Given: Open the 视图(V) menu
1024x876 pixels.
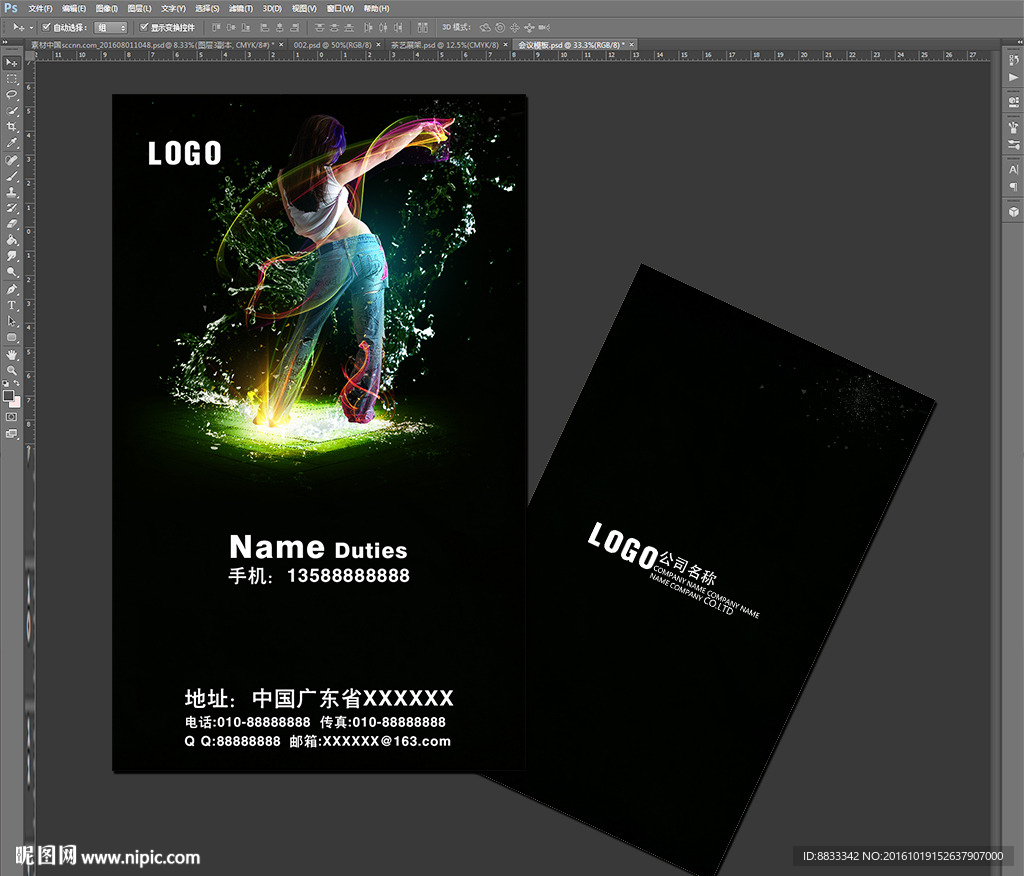Looking at the screenshot, I should (x=304, y=8).
